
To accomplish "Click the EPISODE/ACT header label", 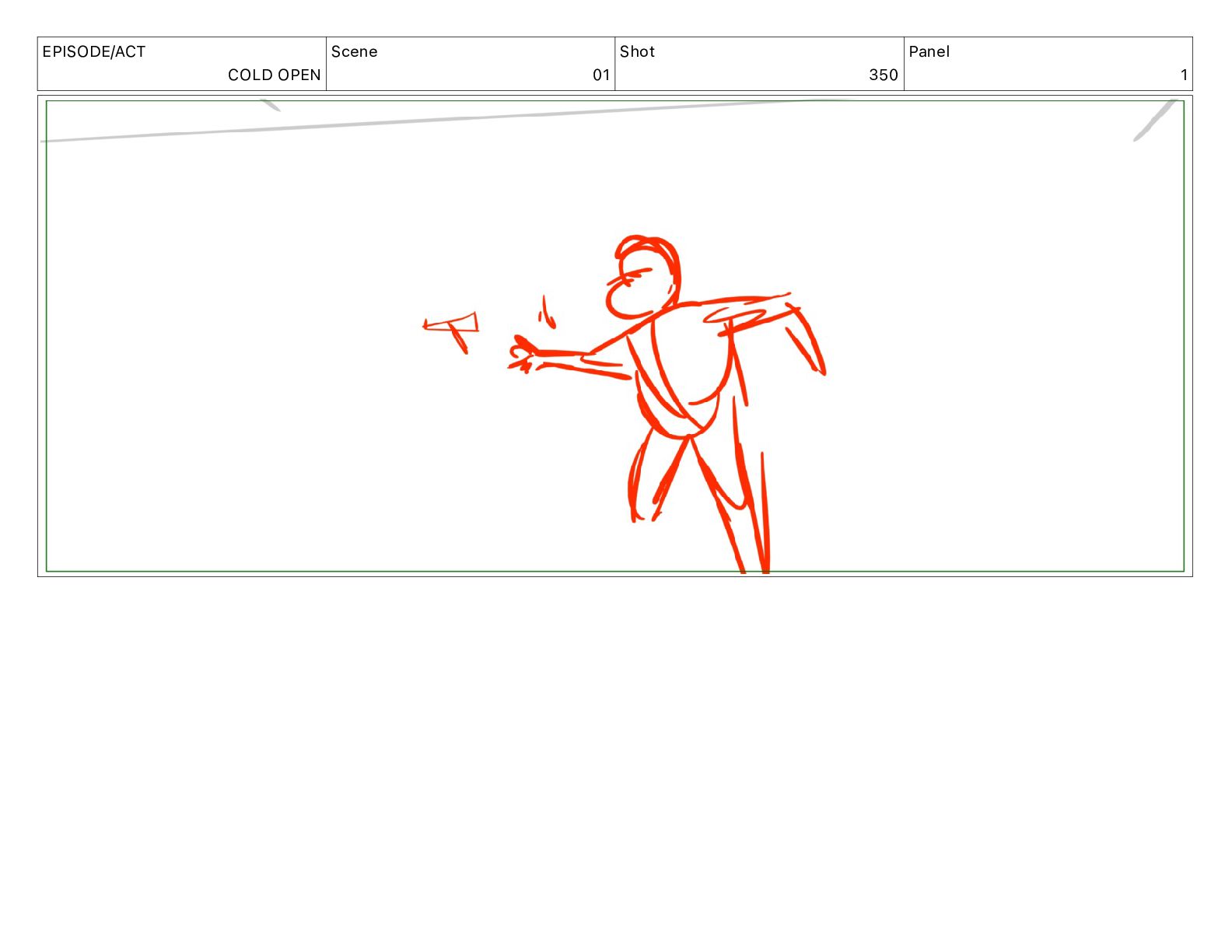I will coord(94,52).
